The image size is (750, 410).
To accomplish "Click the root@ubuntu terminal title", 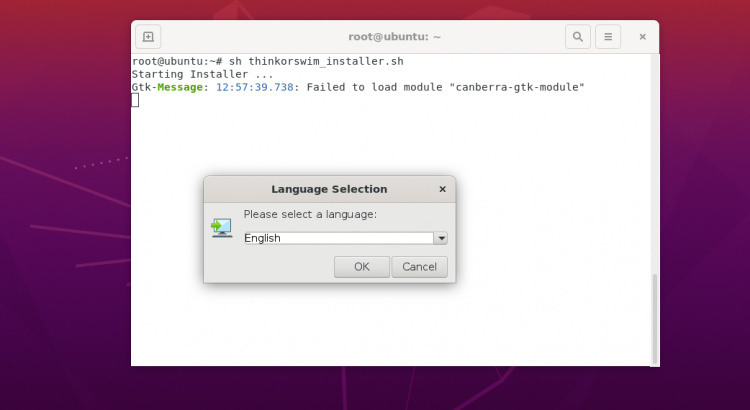I will coord(395,37).
